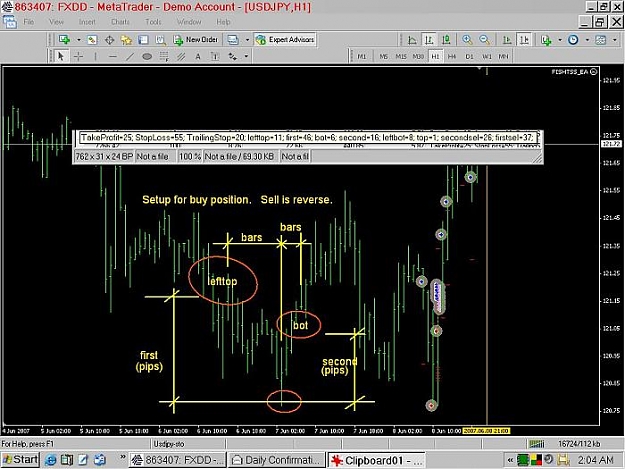625x469 pixels.
Task: Open the Navigator via star-folder icon
Action: [126, 39]
